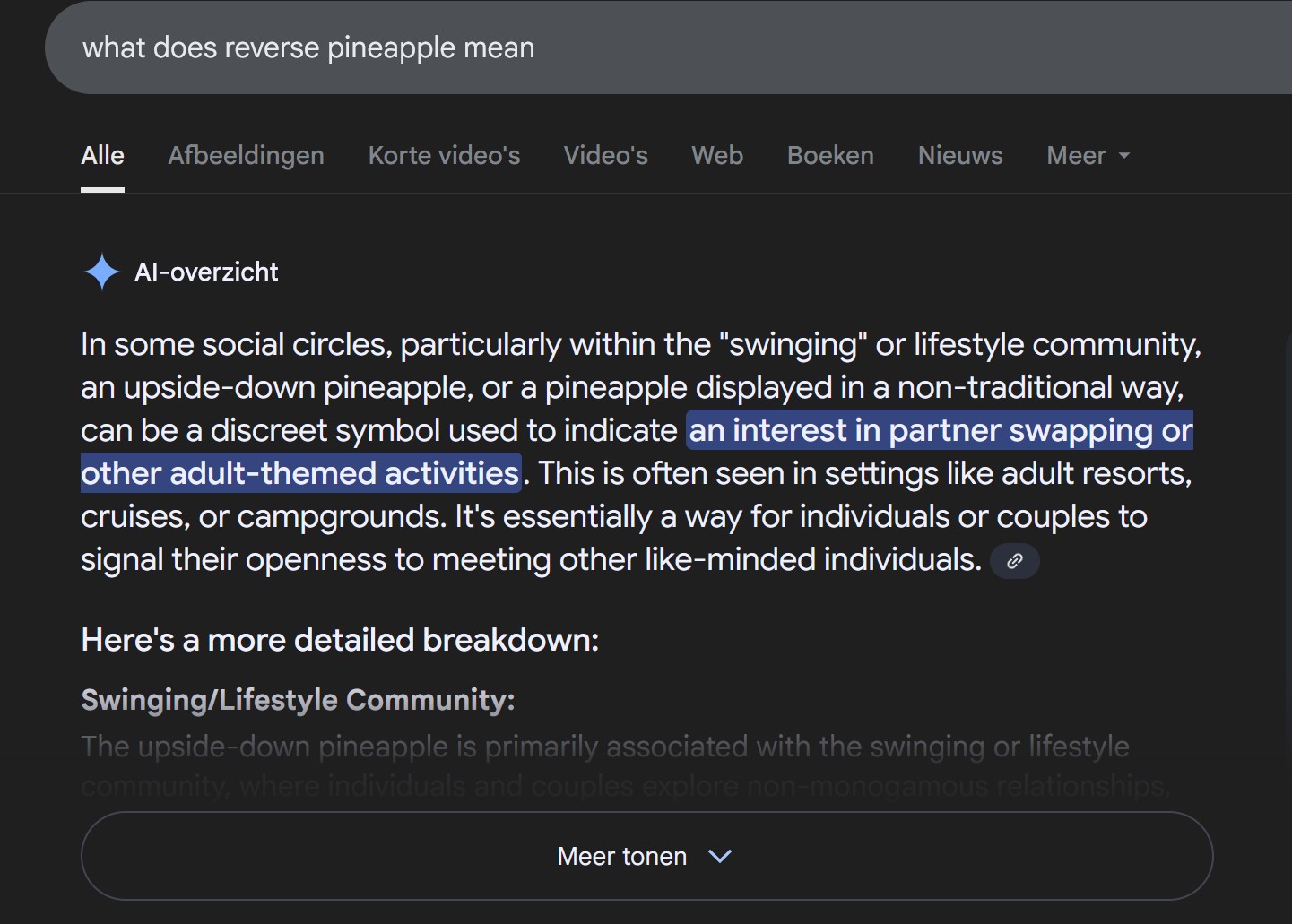The image size is (1292, 924).
Task: Click the 'Swinging/Lifestyle Community' subheading
Action: [x=298, y=699]
